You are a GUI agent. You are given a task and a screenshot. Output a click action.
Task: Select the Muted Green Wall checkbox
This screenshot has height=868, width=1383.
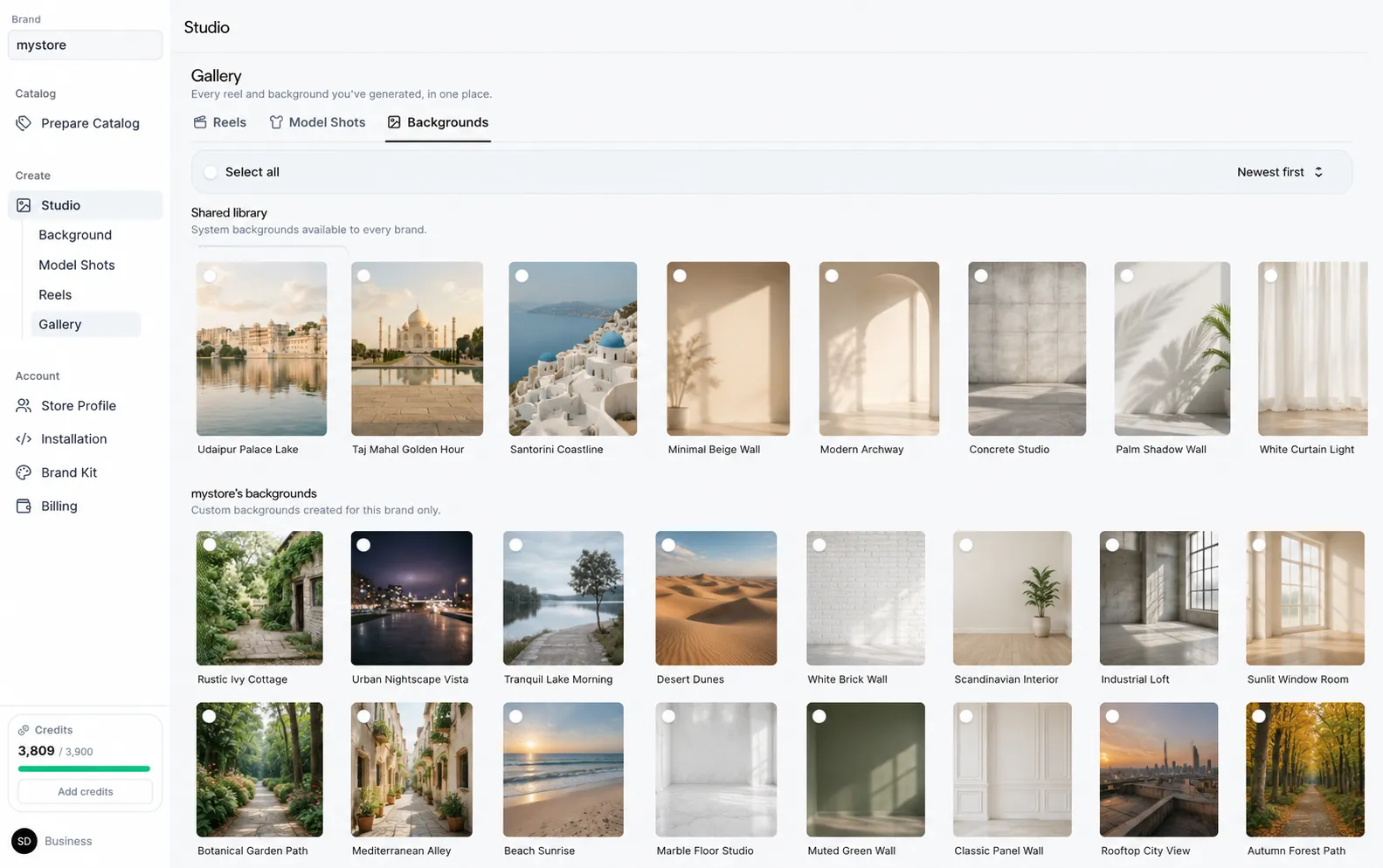pos(819,716)
